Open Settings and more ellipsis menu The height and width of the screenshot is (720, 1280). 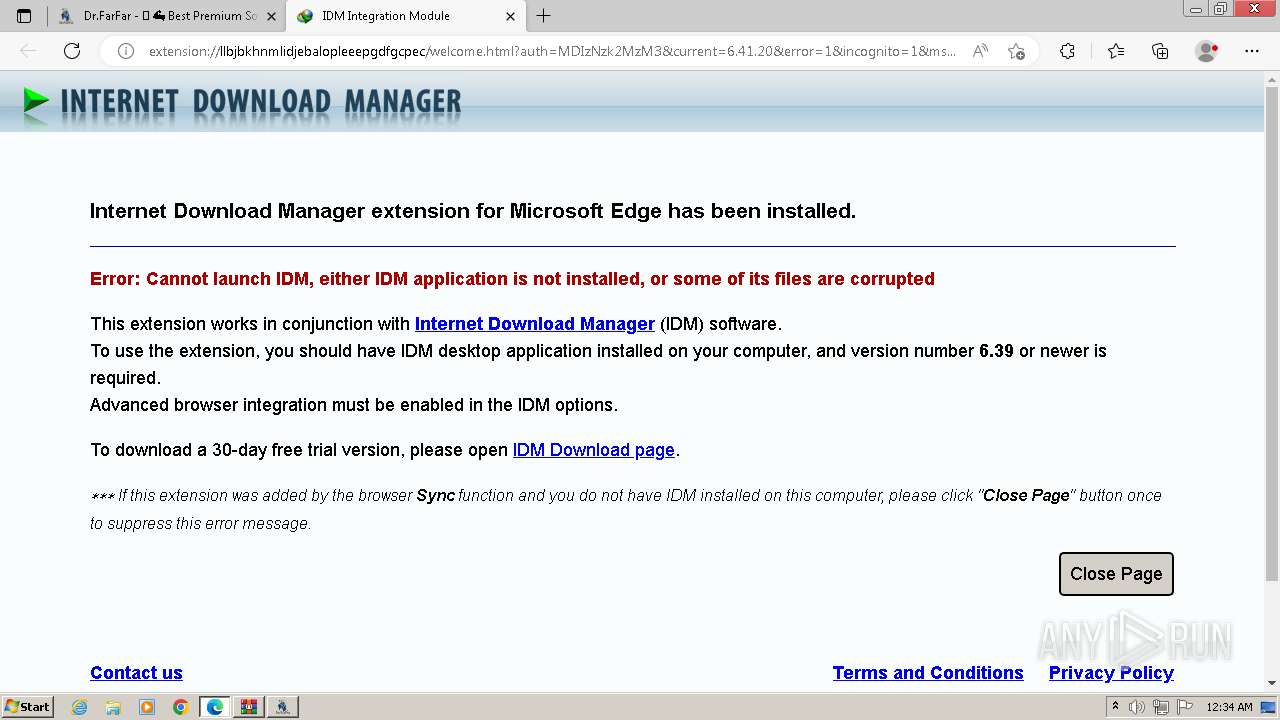pos(1251,51)
